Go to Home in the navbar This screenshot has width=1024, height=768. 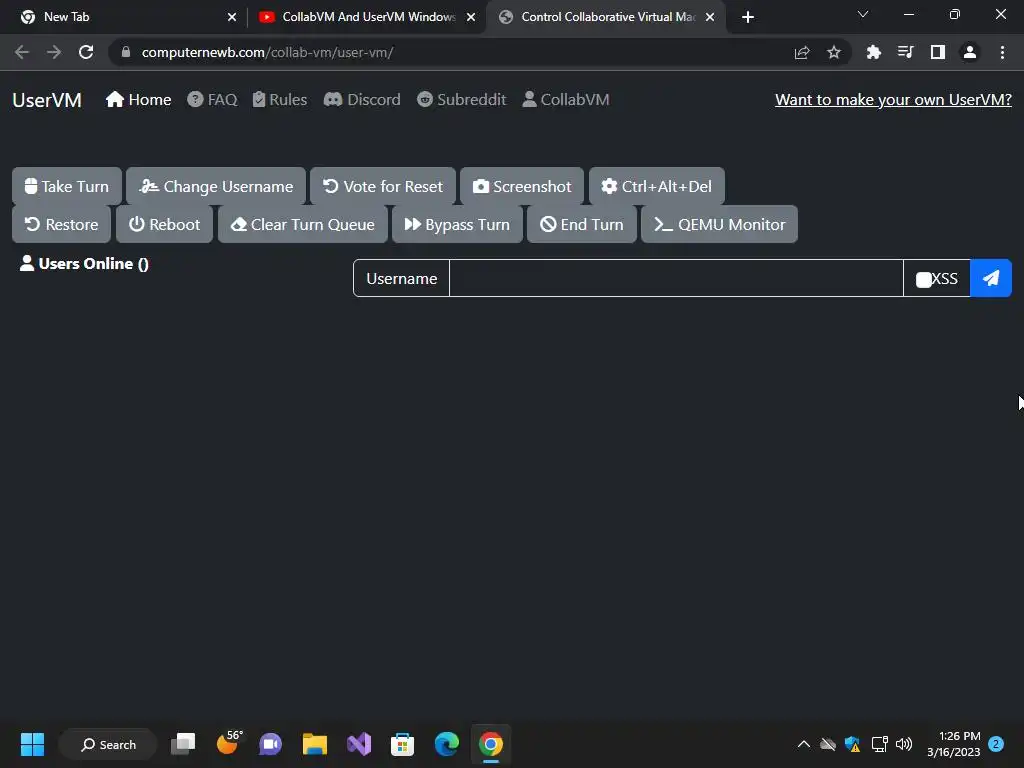tap(138, 99)
